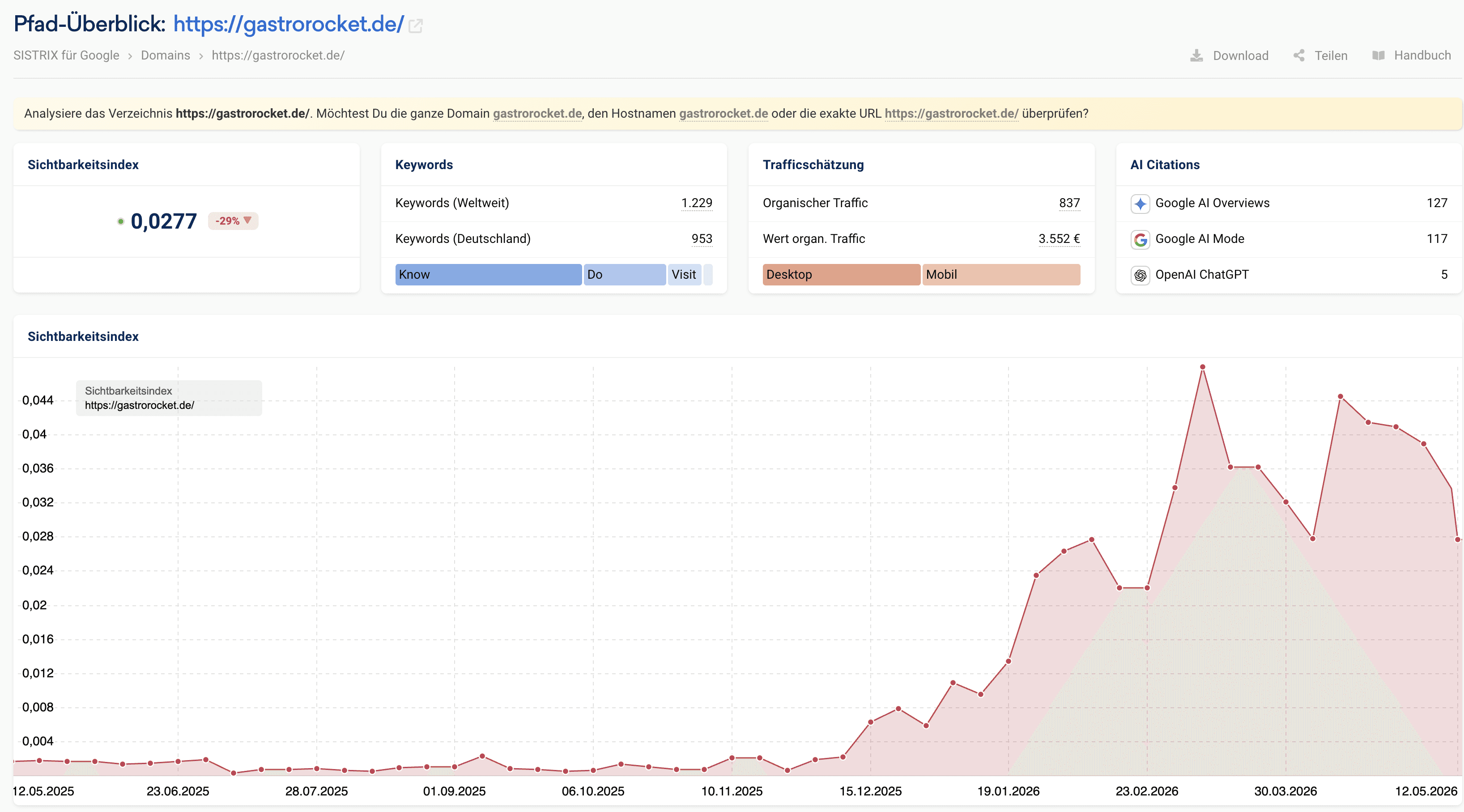This screenshot has height=812, width=1464.
Task: Click the Google AI Mode logo
Action: pyautogui.click(x=1140, y=239)
